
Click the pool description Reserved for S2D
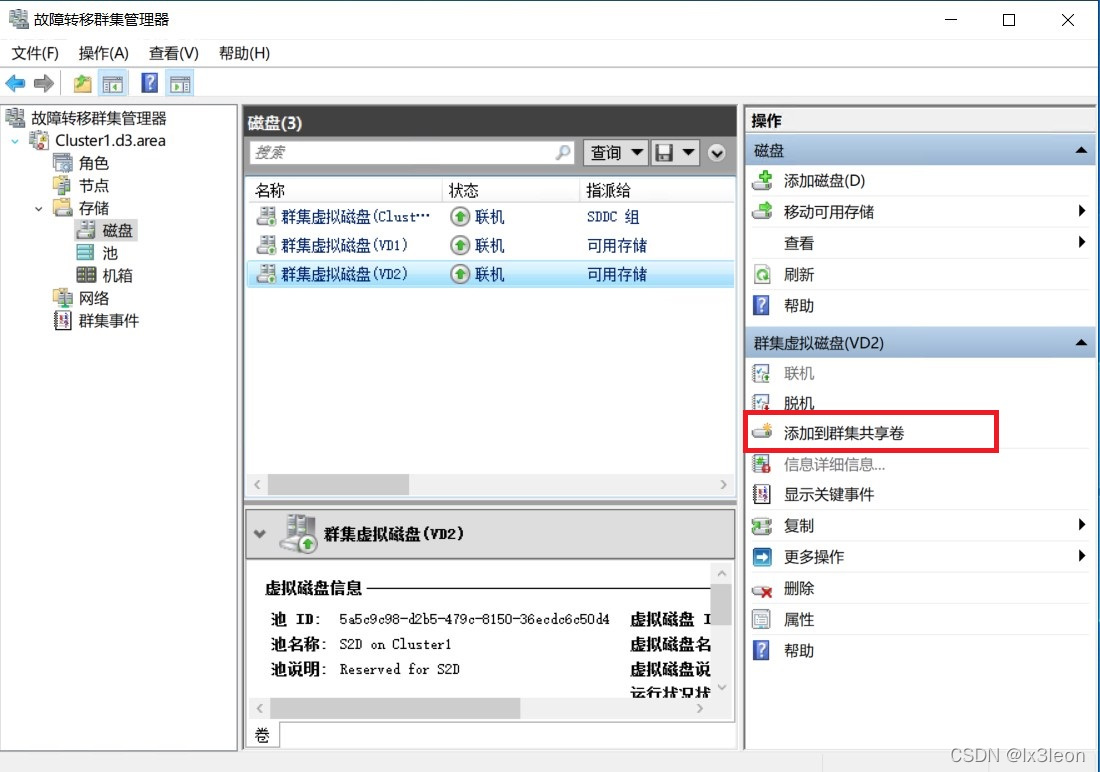click(399, 670)
